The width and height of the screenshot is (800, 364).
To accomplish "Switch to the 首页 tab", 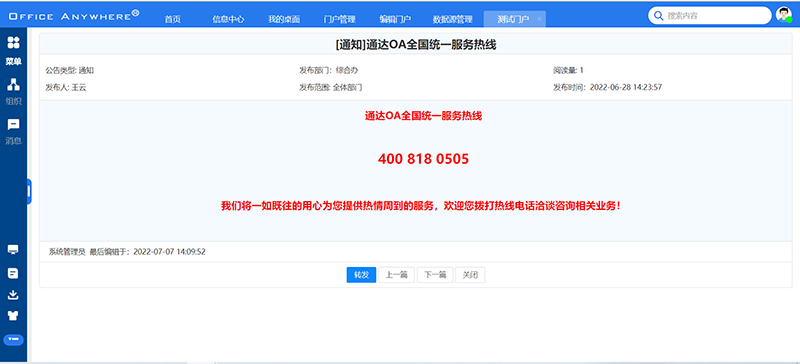I will coord(172,19).
